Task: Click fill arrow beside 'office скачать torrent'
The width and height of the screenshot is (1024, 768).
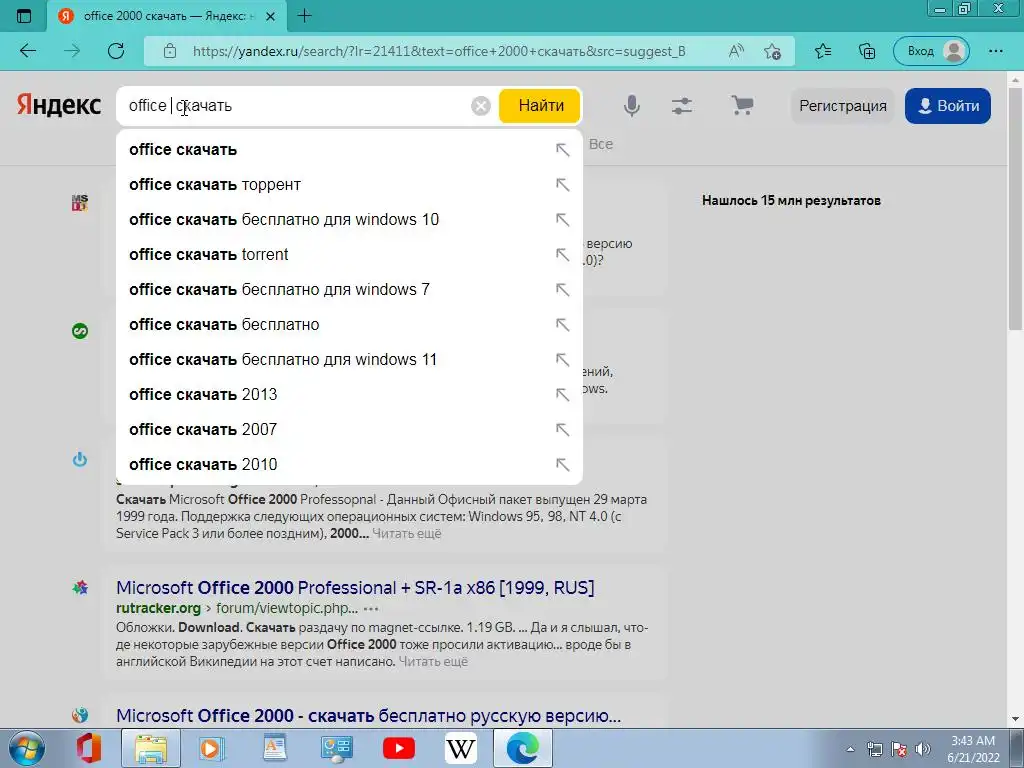Action: coord(562,255)
